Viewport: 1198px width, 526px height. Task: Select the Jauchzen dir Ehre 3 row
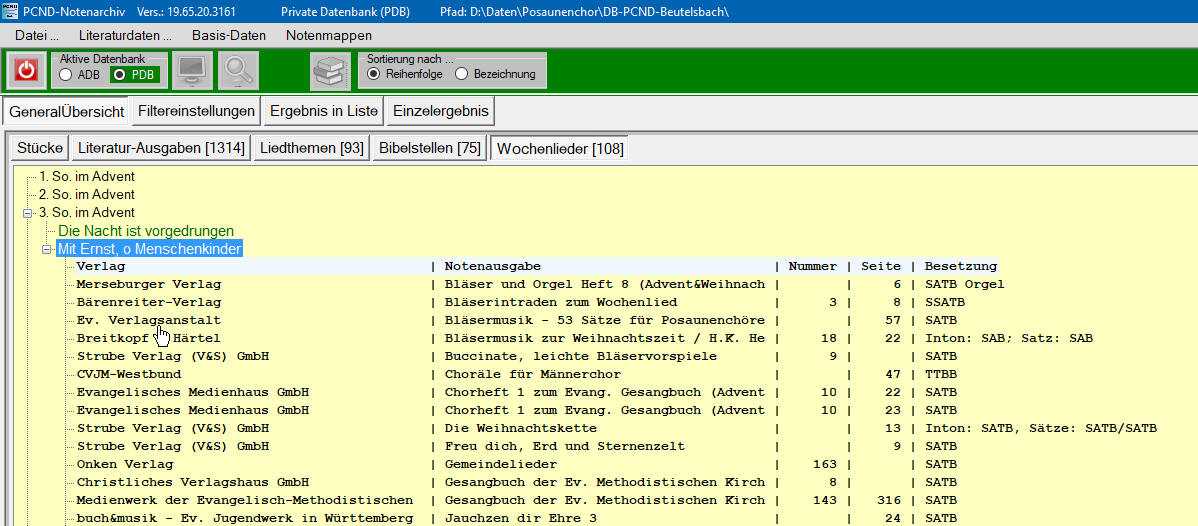516,518
